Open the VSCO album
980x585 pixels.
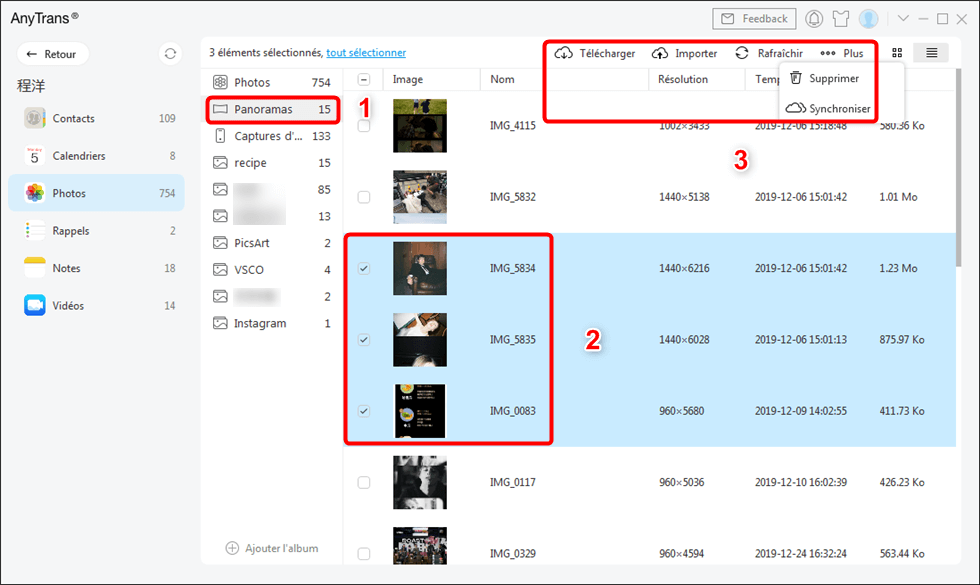pyautogui.click(x=272, y=270)
